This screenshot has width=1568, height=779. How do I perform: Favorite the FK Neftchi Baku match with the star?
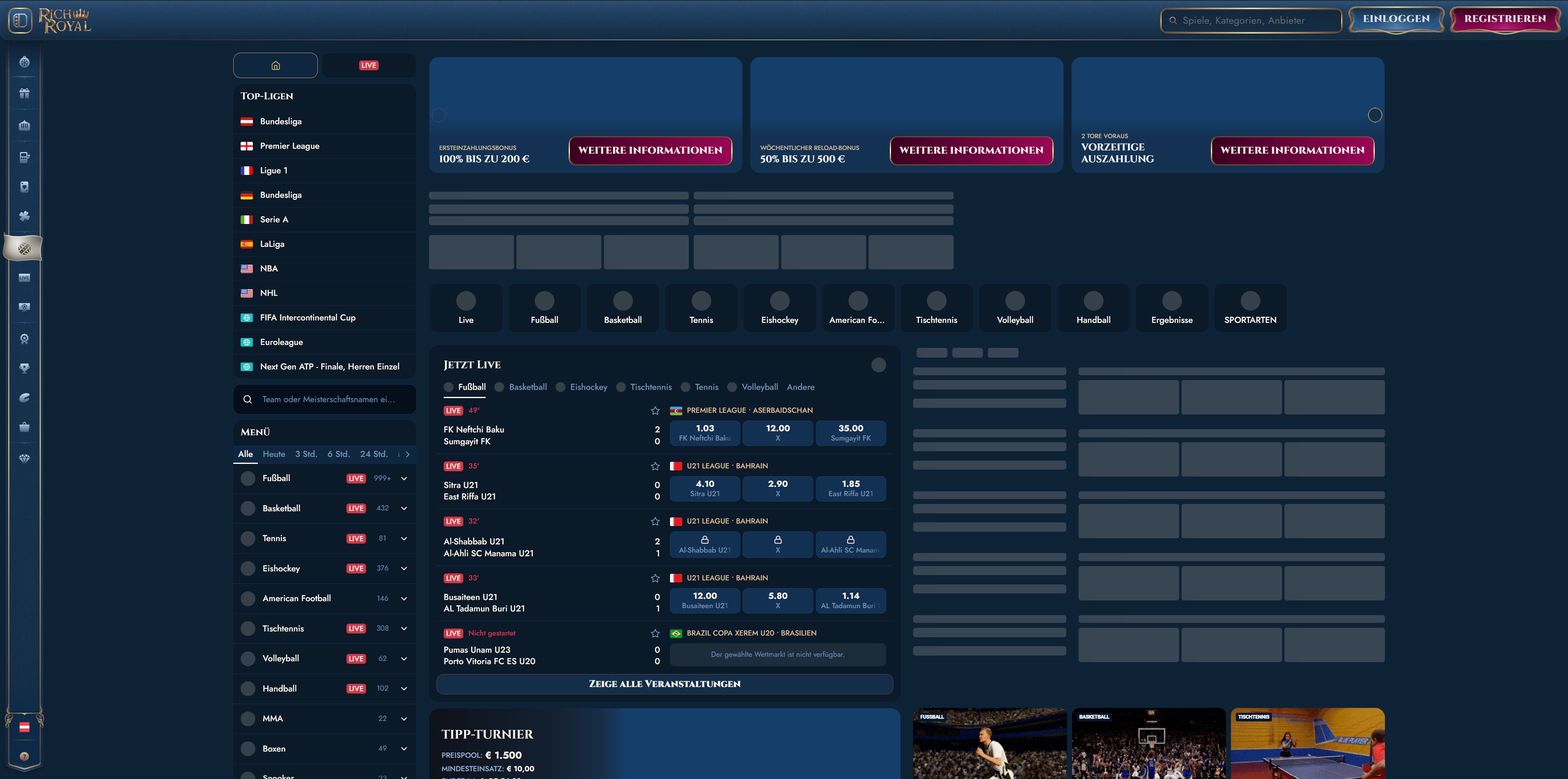655,410
